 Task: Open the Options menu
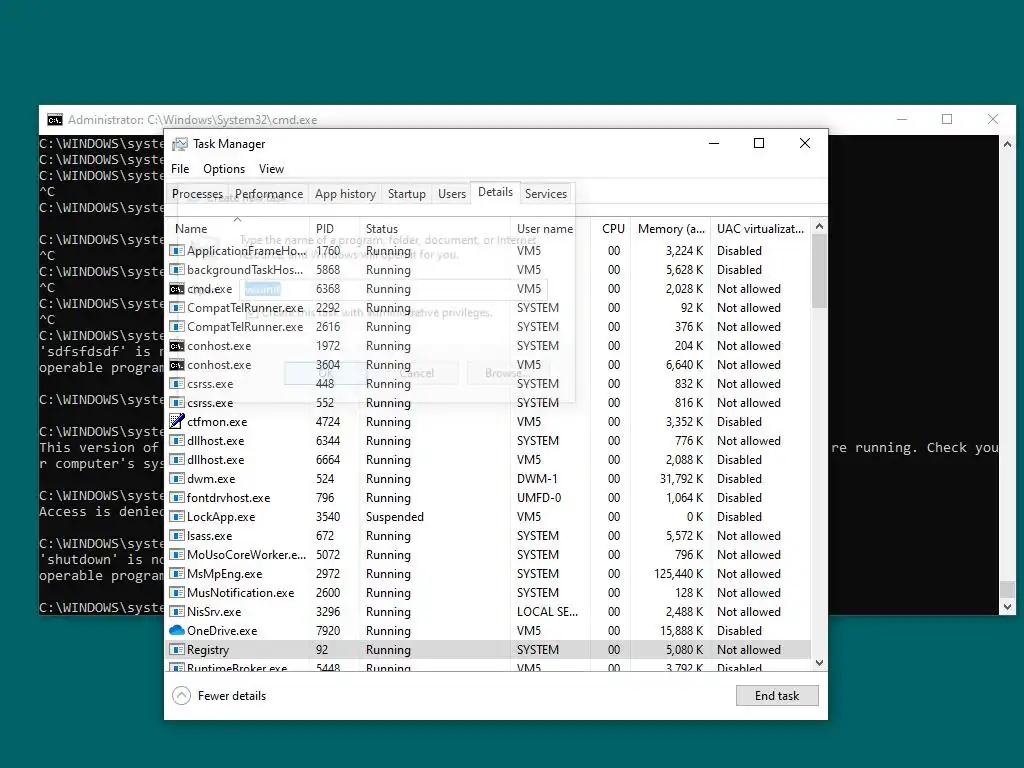[224, 168]
